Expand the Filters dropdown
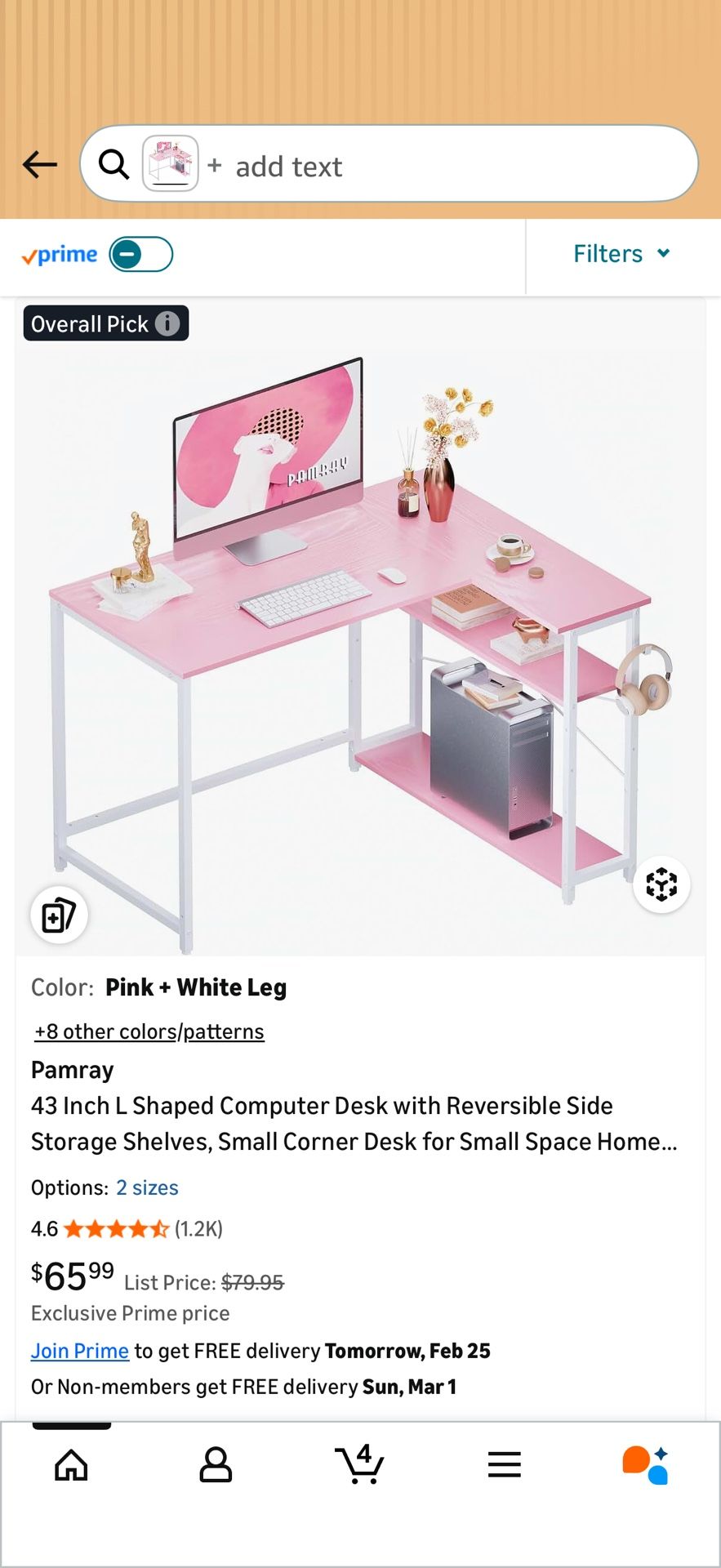Image resolution: width=721 pixels, height=1568 pixels. tap(622, 254)
